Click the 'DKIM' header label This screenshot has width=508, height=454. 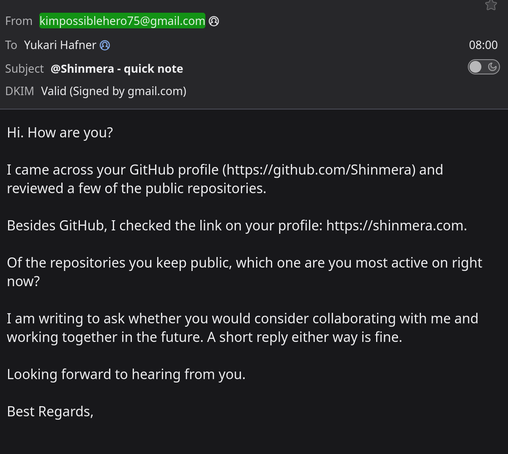coord(20,91)
